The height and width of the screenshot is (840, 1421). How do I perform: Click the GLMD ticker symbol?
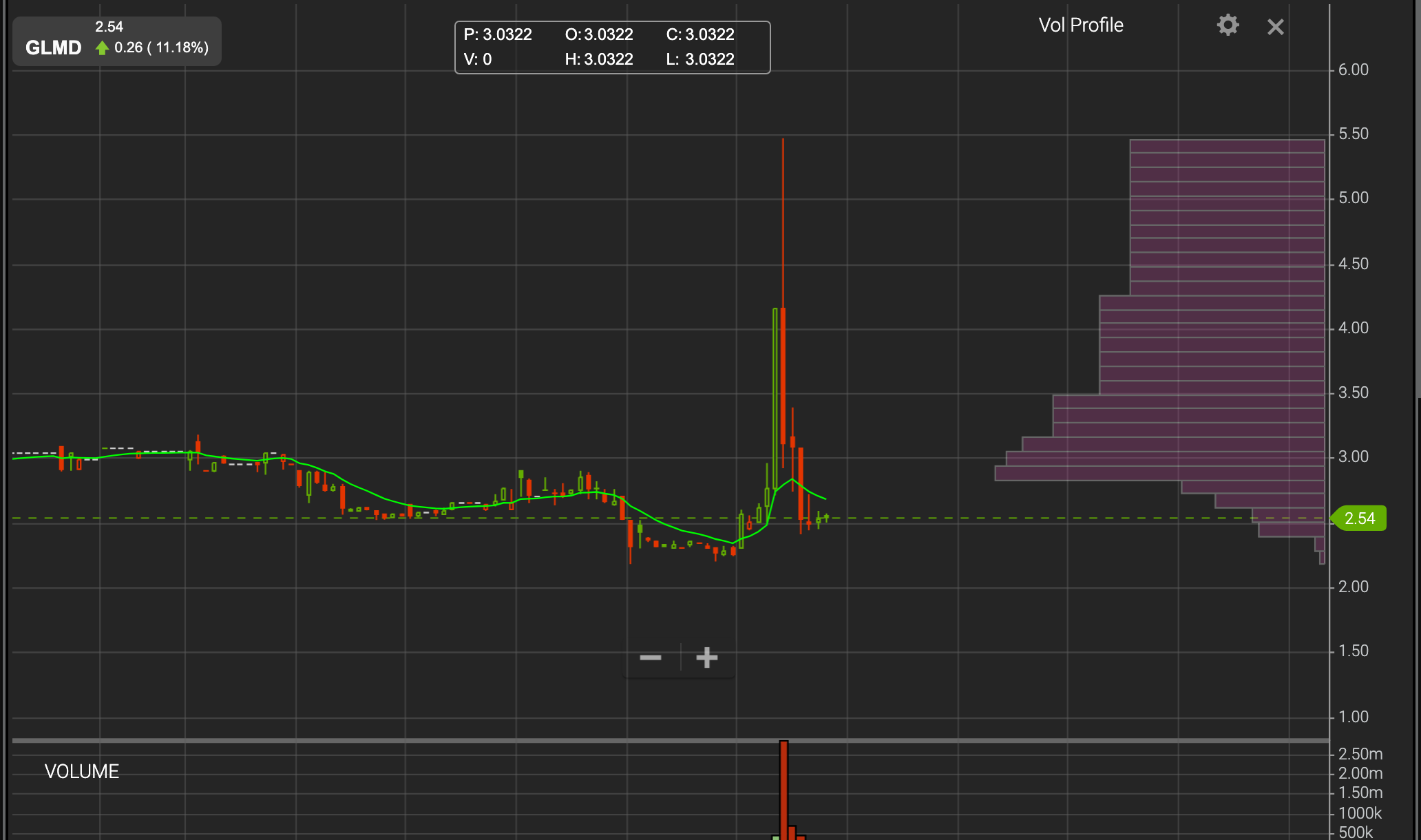(x=54, y=48)
